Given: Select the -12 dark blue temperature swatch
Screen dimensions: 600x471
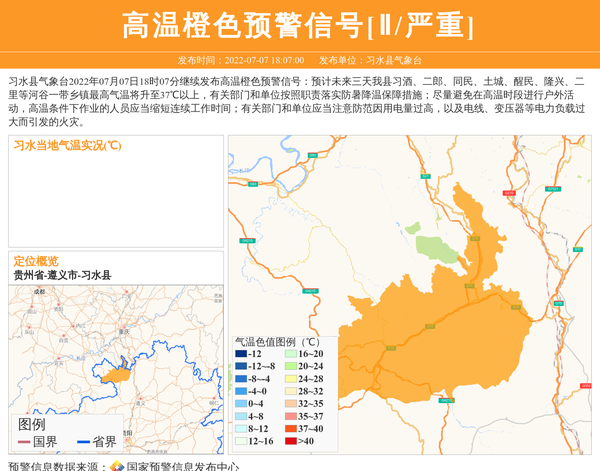Looking at the screenshot, I should 241,354.
